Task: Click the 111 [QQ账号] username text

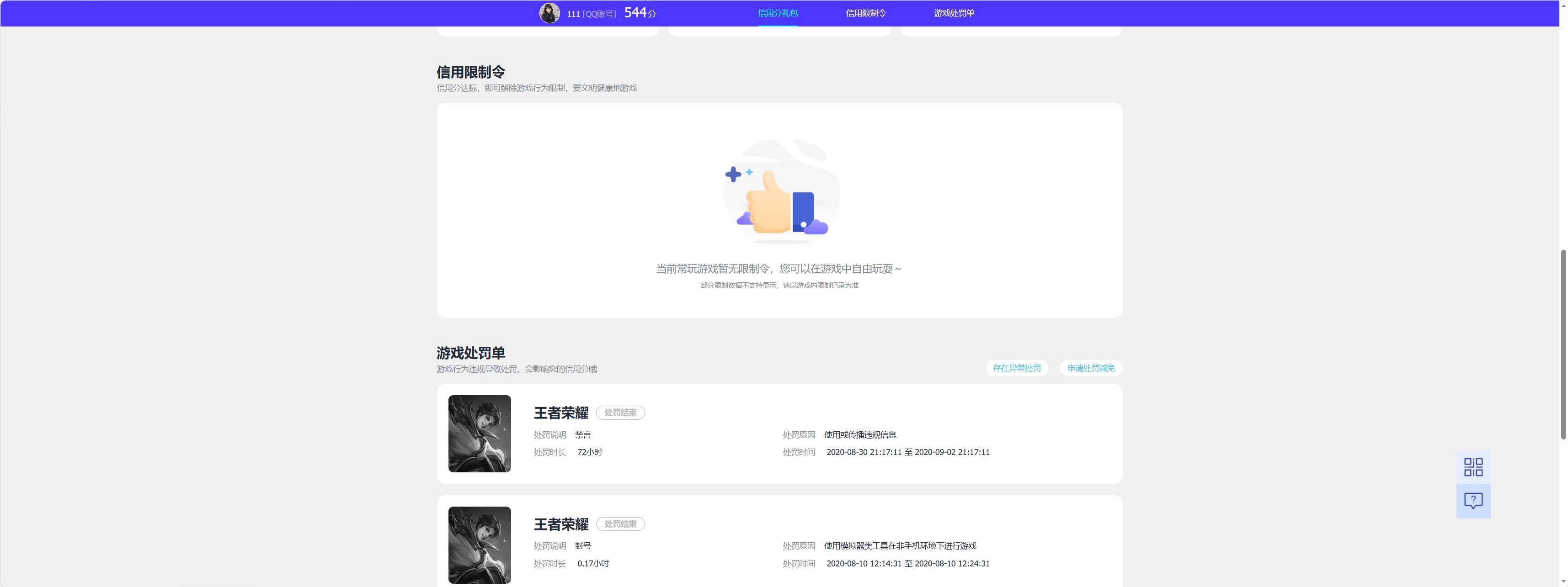Action: [x=591, y=13]
